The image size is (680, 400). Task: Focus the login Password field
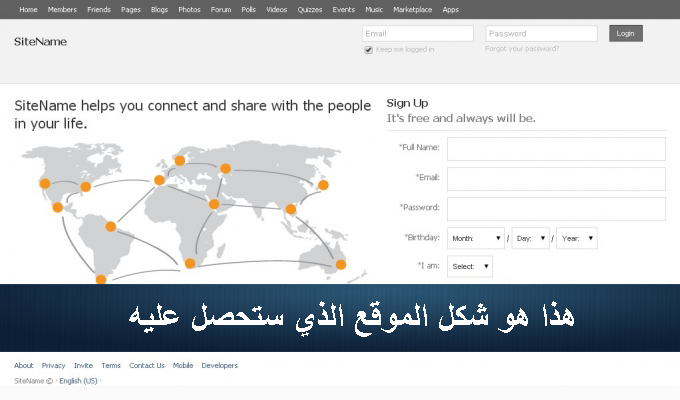coord(540,33)
